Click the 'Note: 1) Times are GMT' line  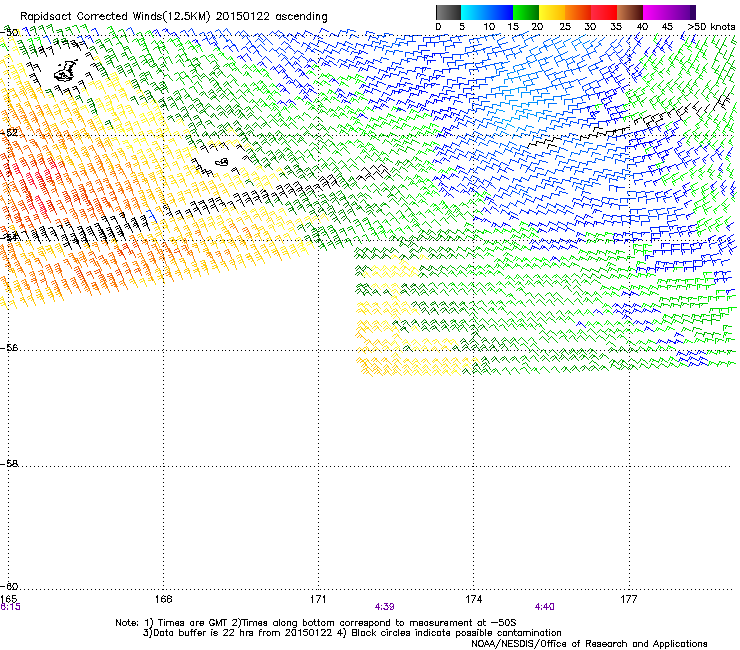(316, 623)
